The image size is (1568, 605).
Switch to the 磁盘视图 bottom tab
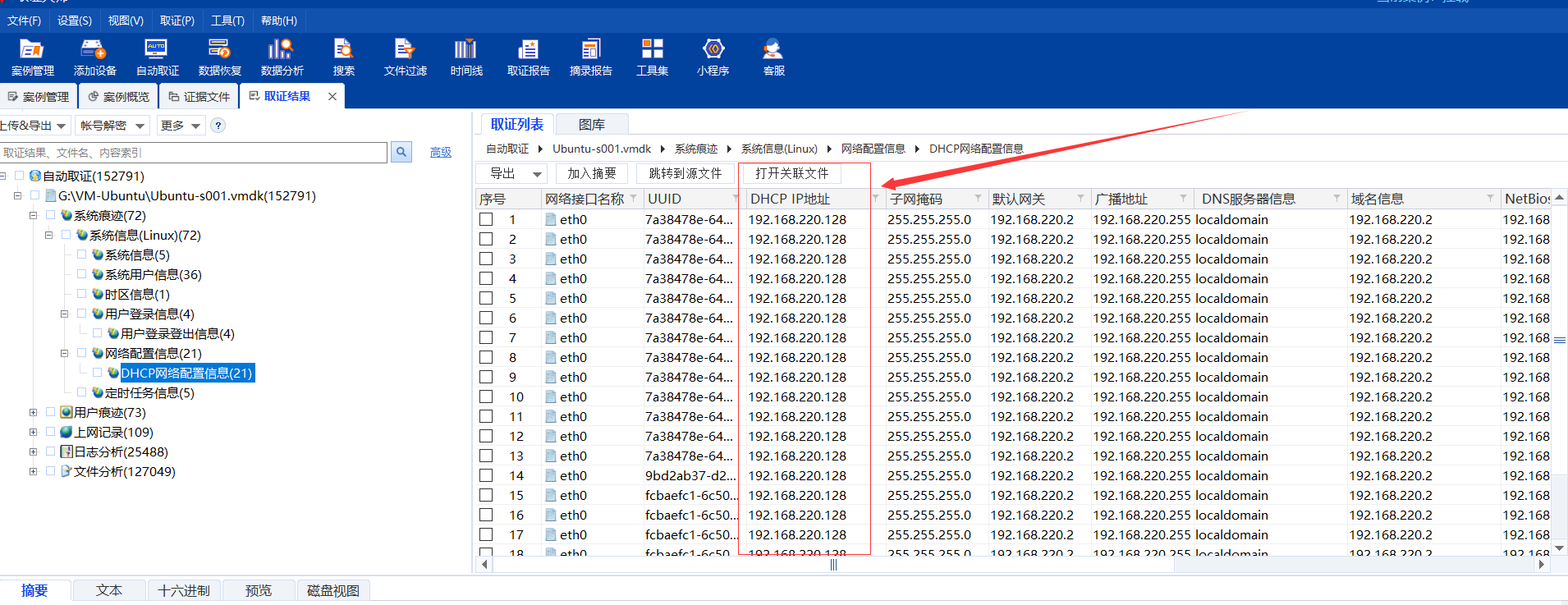333,590
